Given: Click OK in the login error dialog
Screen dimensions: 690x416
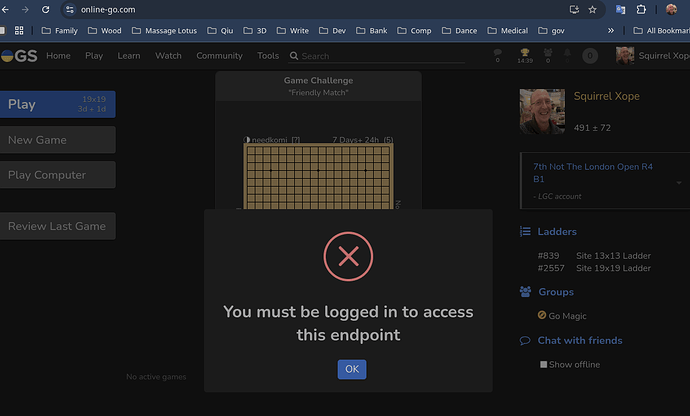Looking at the screenshot, I should coord(352,369).
